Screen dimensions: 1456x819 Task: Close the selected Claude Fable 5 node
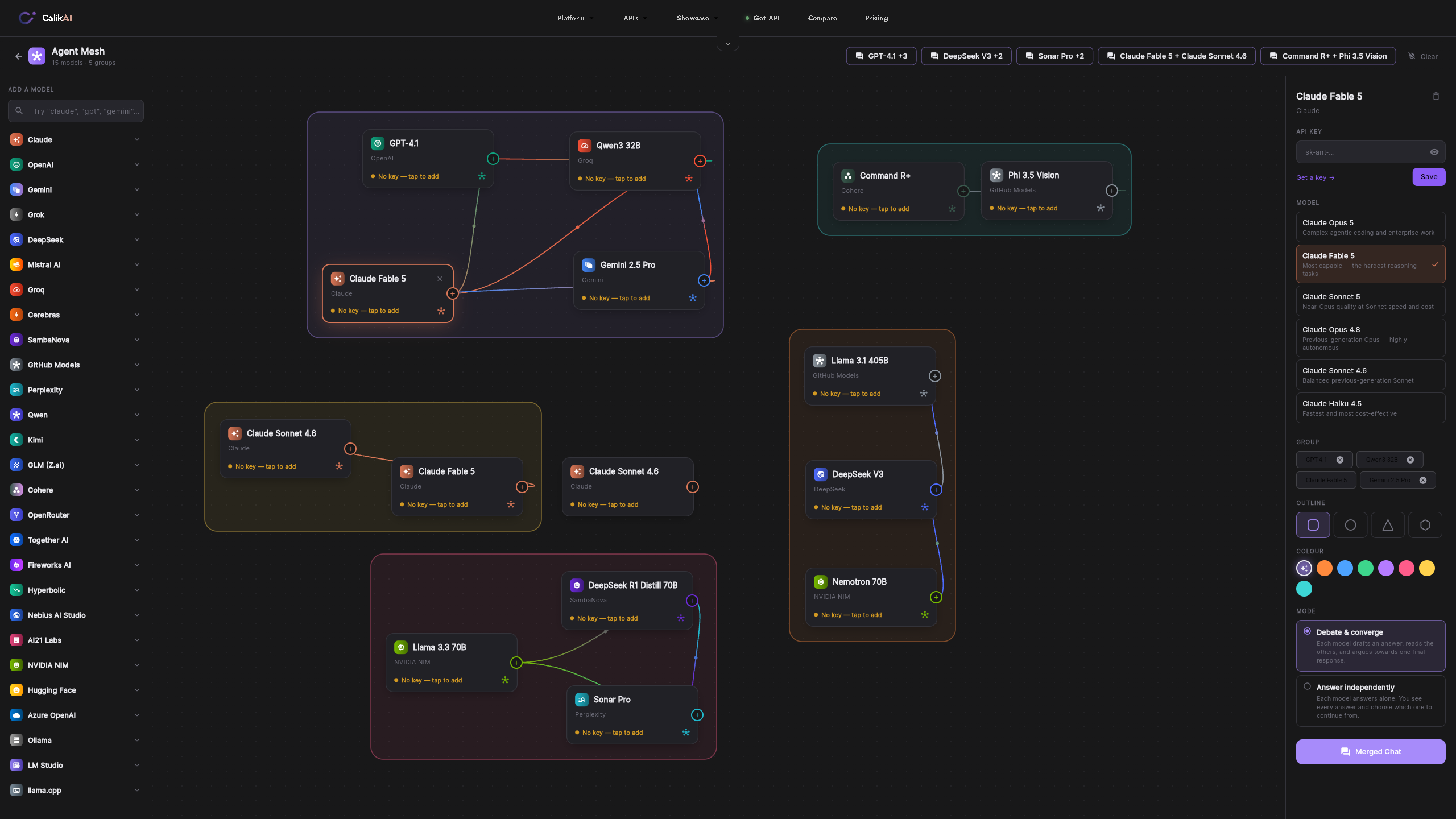440,279
